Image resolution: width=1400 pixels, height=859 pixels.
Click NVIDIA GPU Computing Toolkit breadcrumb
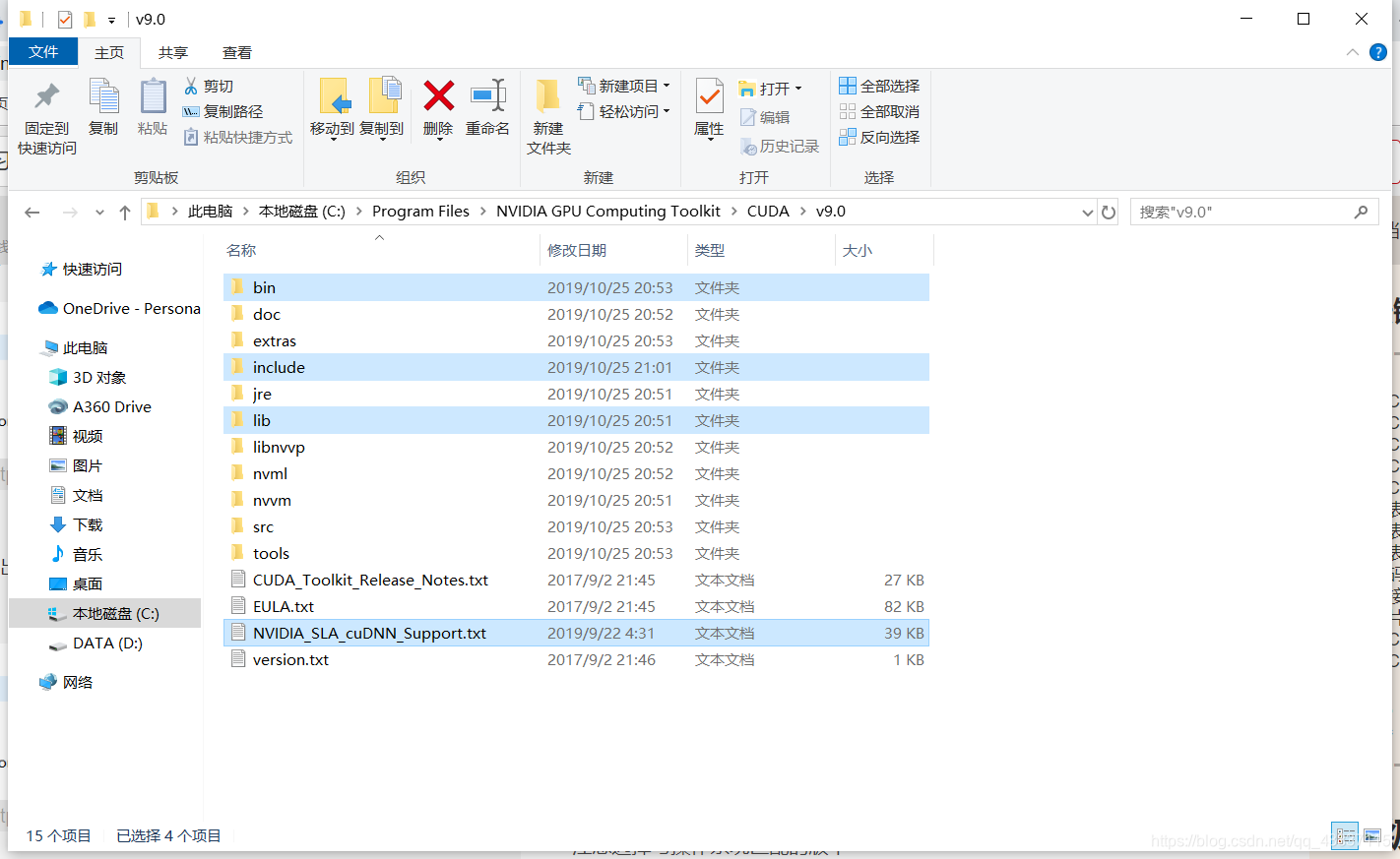[x=608, y=212]
